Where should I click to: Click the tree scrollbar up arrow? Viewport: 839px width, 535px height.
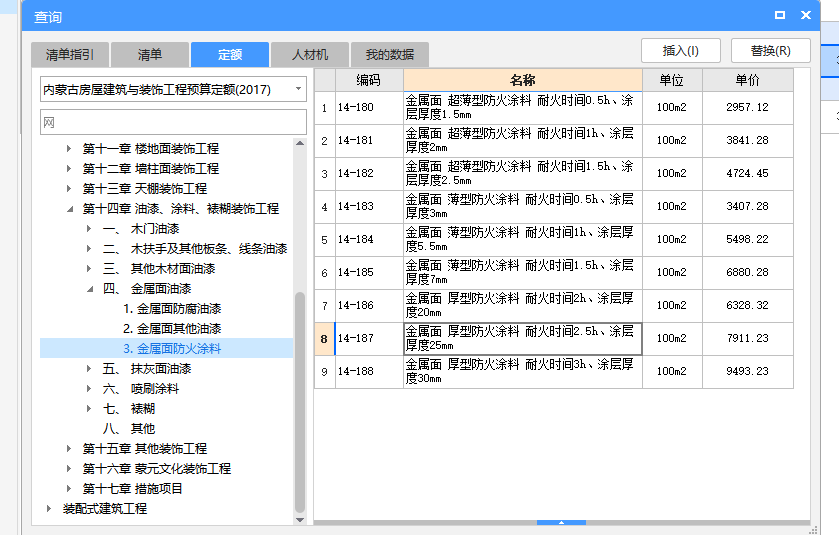click(300, 143)
